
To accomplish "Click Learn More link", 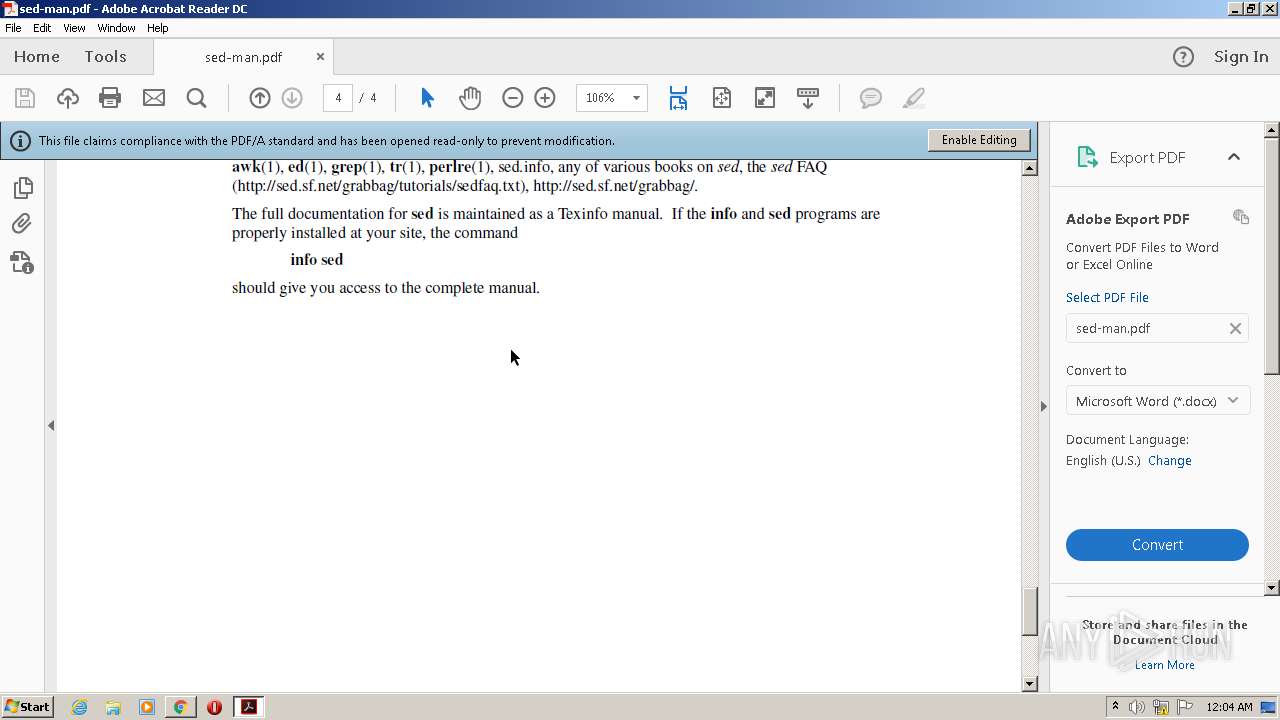I will coord(1165,665).
